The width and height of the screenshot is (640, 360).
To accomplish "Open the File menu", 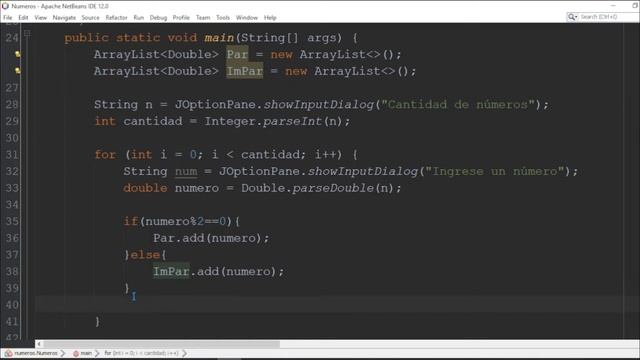I will coord(7,18).
